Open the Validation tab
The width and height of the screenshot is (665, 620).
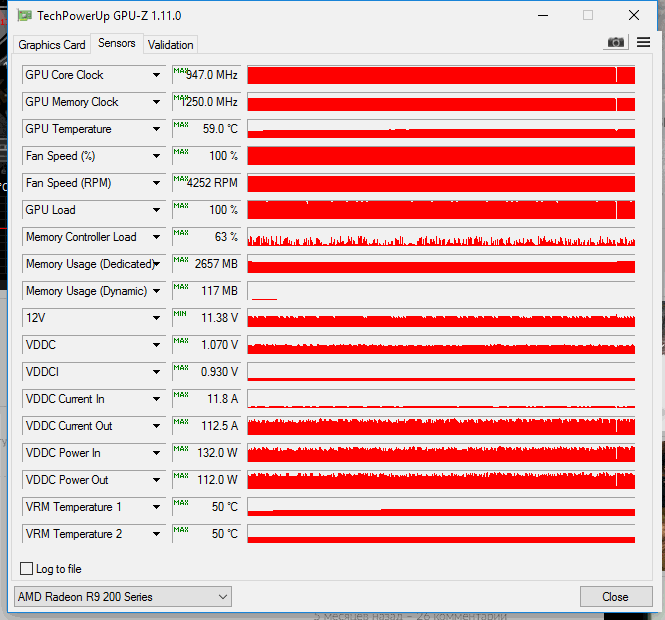pyautogui.click(x=170, y=45)
